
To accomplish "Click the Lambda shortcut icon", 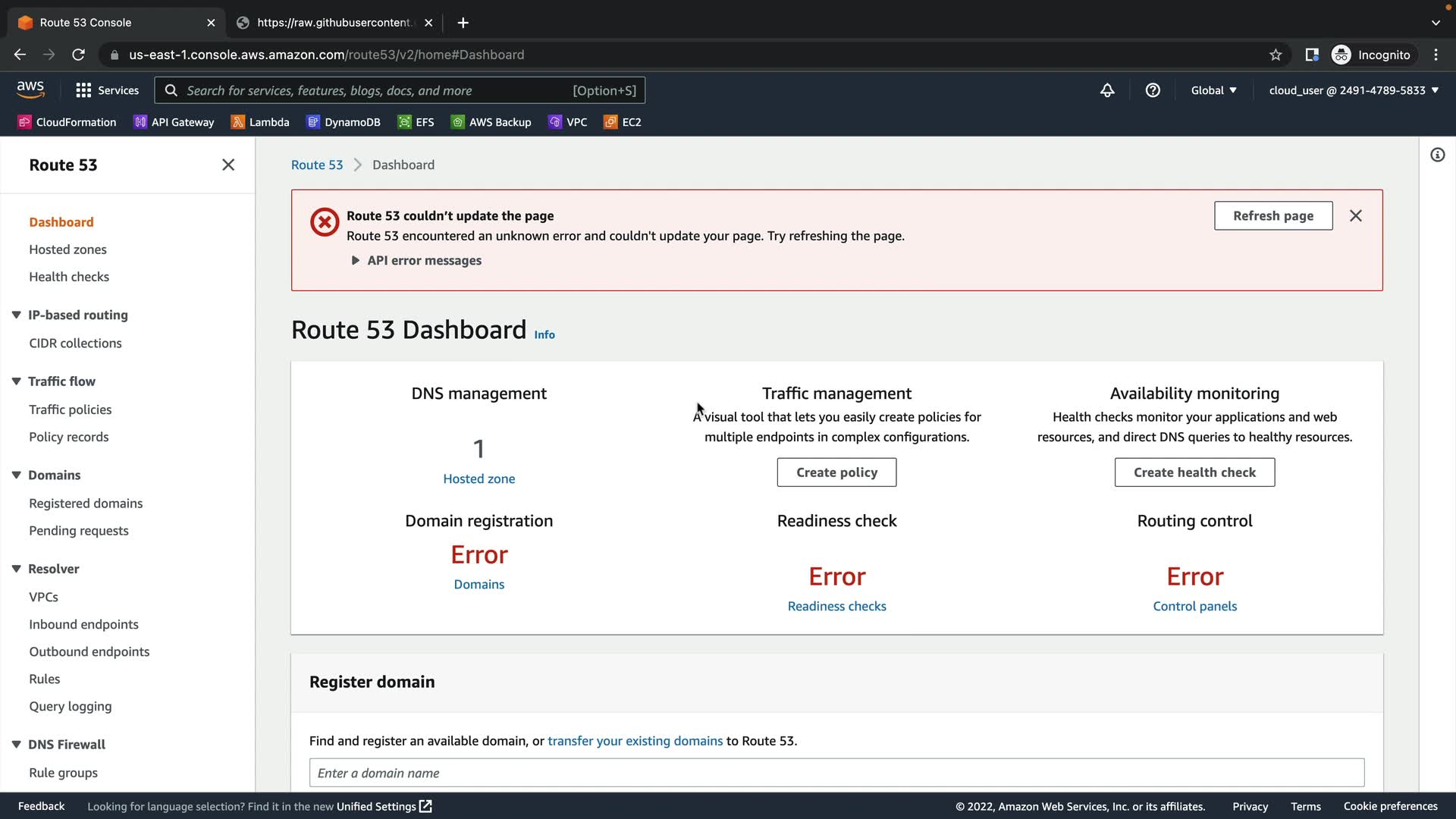I will point(238,122).
